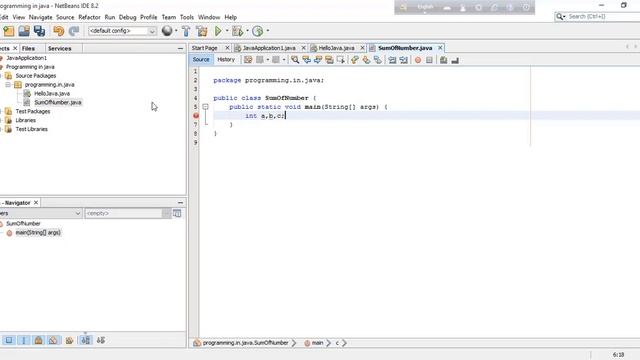Viewport: 640px width, 360px height.
Task: Switch to HelloJava.java editor tab
Action: [x=336, y=48]
